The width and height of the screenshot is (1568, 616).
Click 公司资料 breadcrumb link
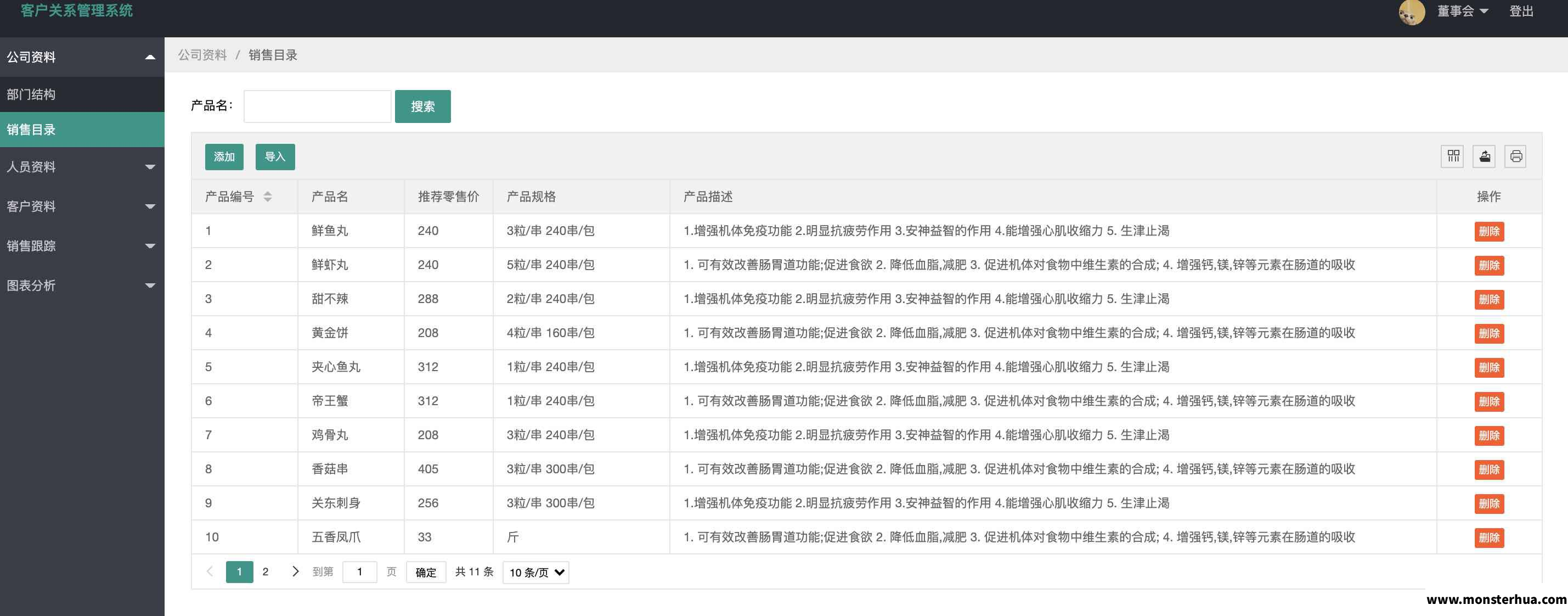(202, 55)
